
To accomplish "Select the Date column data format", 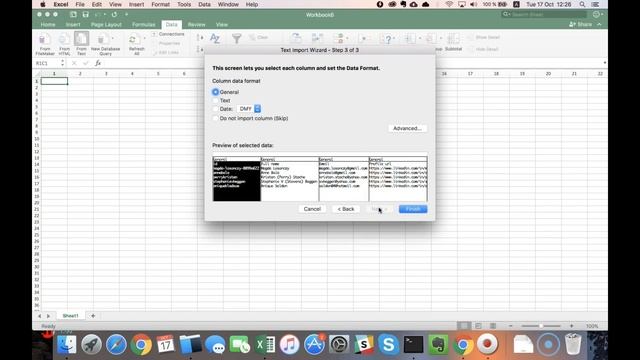I will (215, 109).
